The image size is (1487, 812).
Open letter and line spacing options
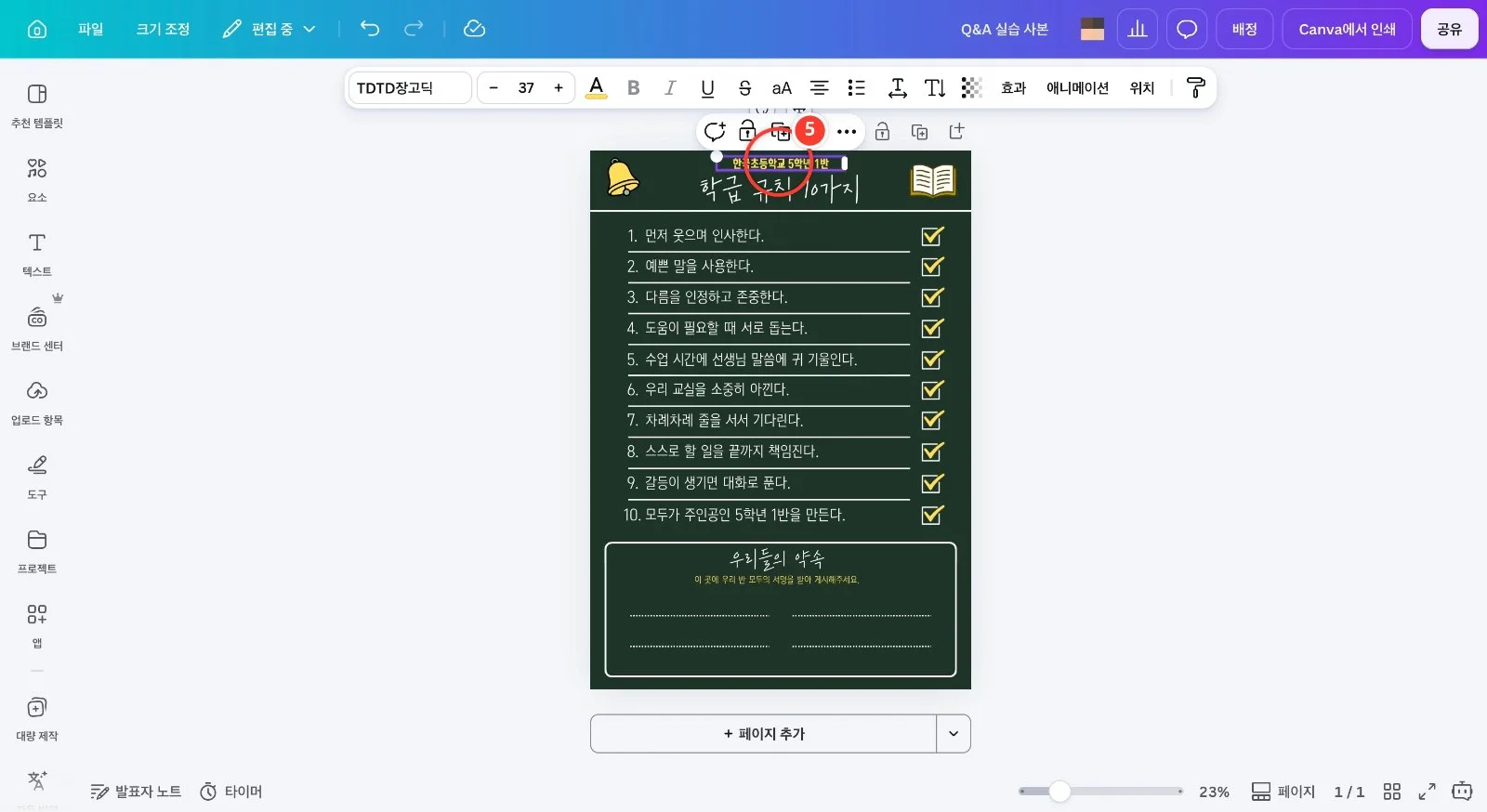coord(897,87)
